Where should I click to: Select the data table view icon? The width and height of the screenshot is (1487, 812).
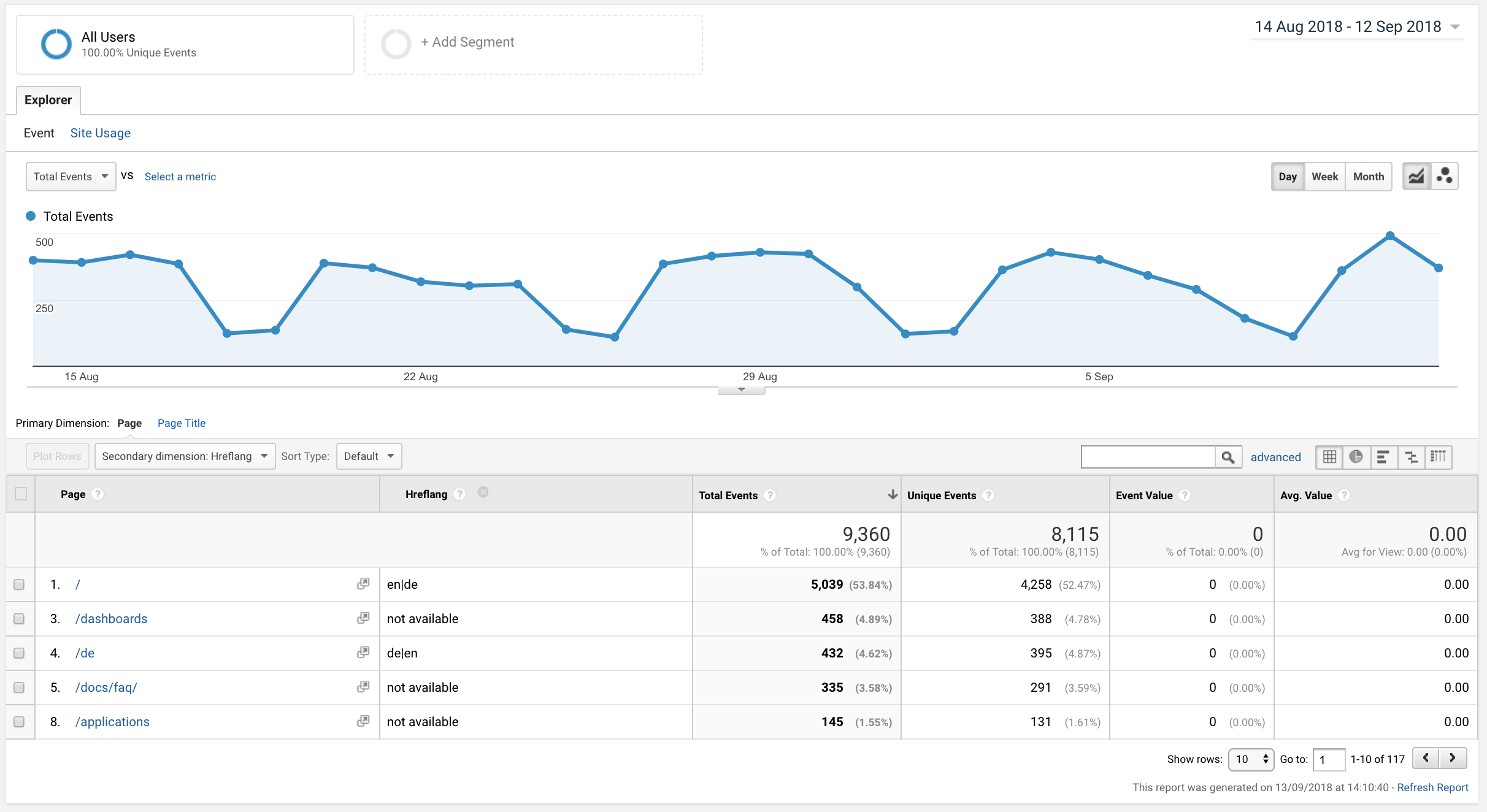click(1329, 457)
